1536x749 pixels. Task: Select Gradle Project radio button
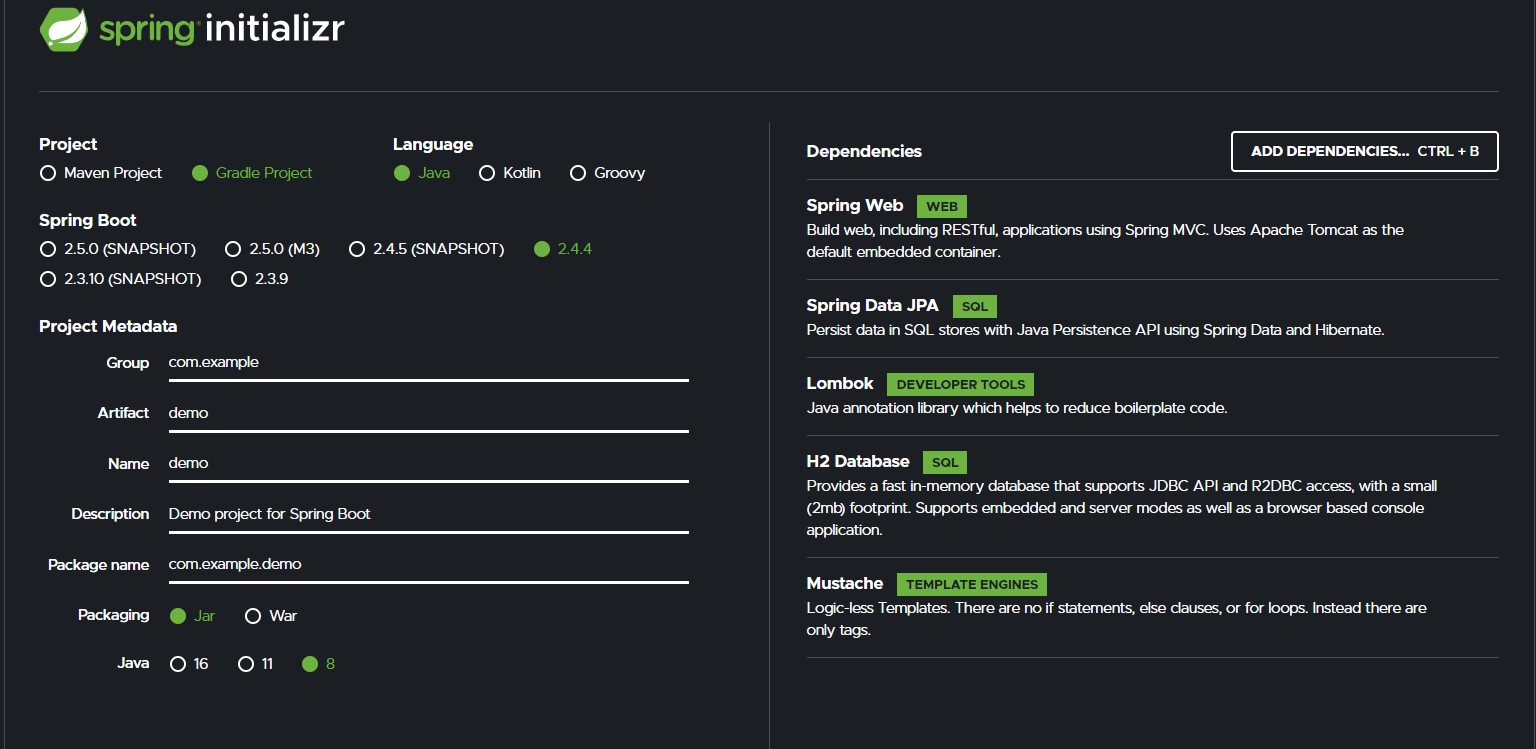(200, 173)
